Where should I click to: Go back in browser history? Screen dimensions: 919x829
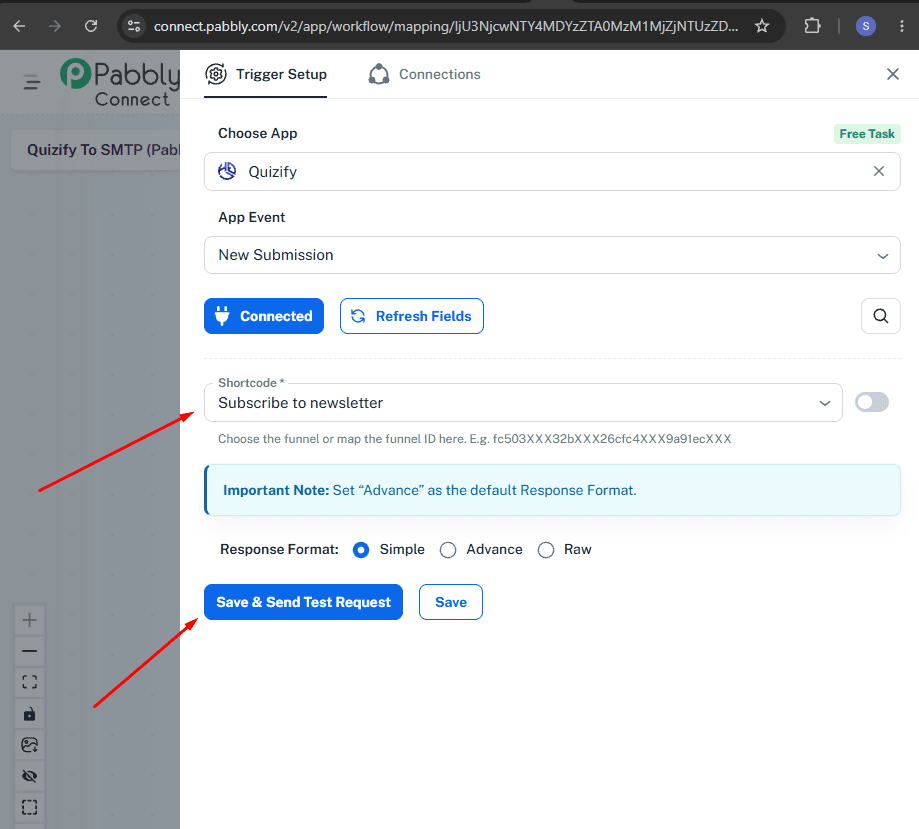point(19,26)
